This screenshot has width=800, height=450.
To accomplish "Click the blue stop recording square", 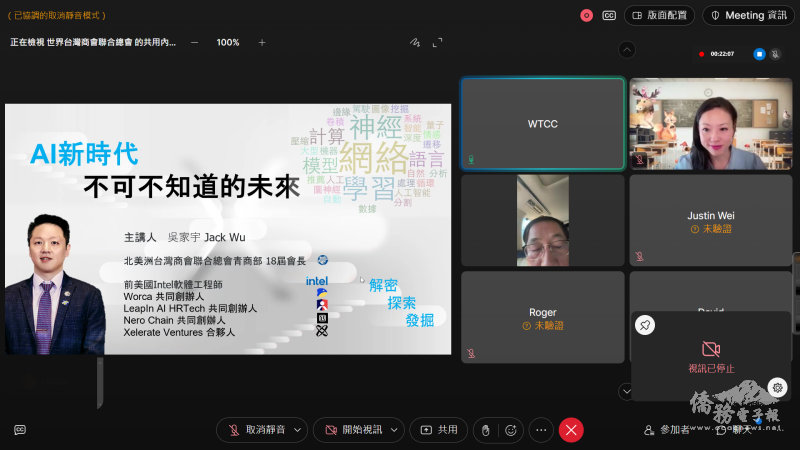I will click(x=759, y=54).
